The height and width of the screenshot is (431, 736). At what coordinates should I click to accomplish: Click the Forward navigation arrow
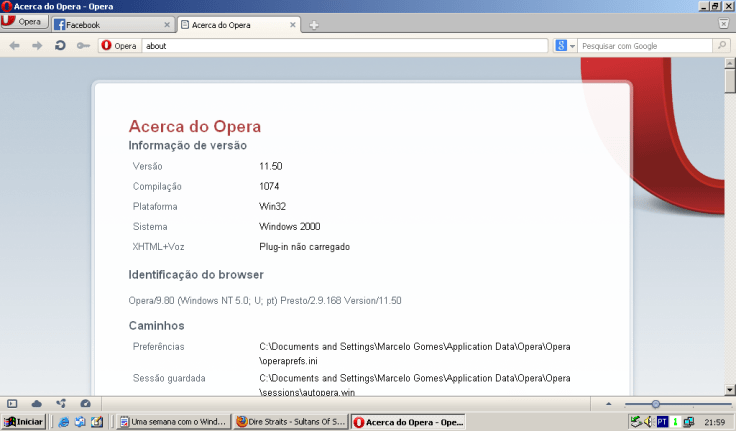click(x=37, y=46)
